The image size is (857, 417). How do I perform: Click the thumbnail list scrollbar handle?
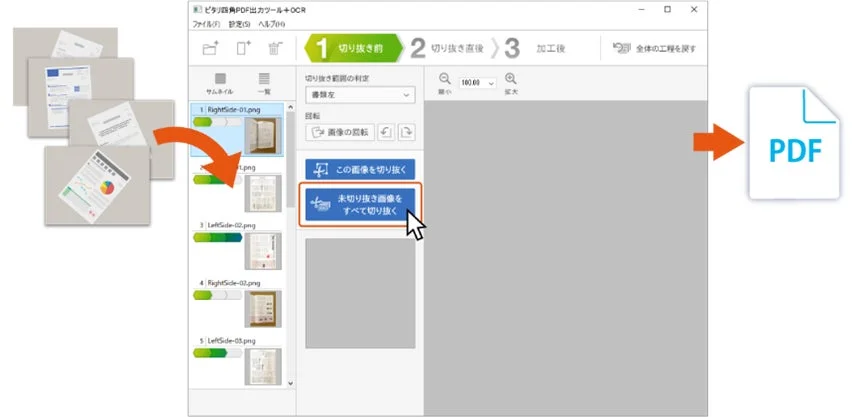290,160
